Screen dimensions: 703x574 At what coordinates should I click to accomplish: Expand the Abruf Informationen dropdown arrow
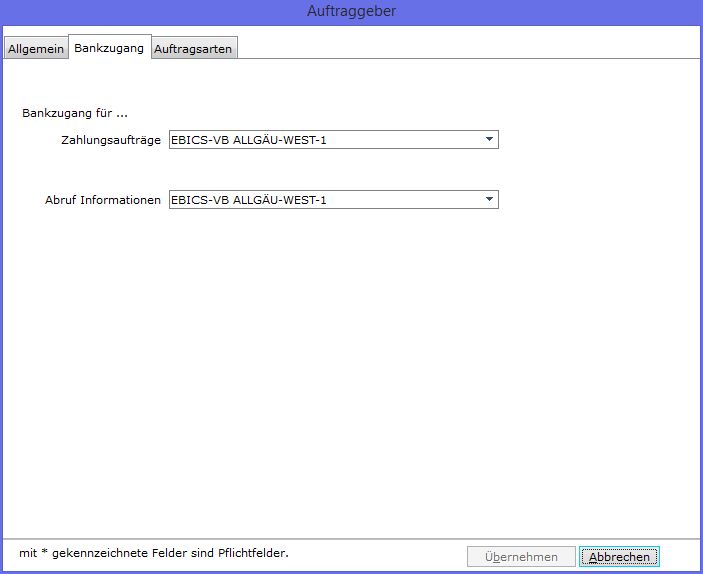489,199
